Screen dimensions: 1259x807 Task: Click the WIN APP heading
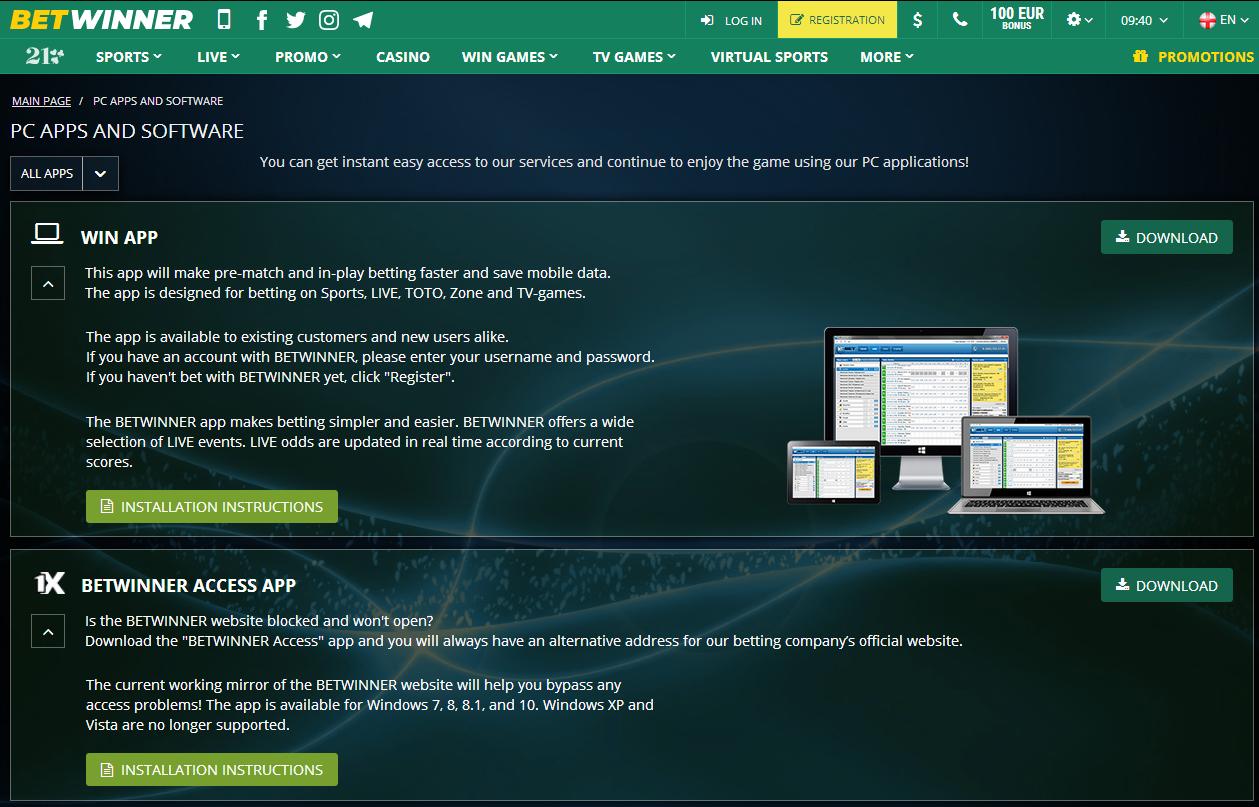pos(119,237)
